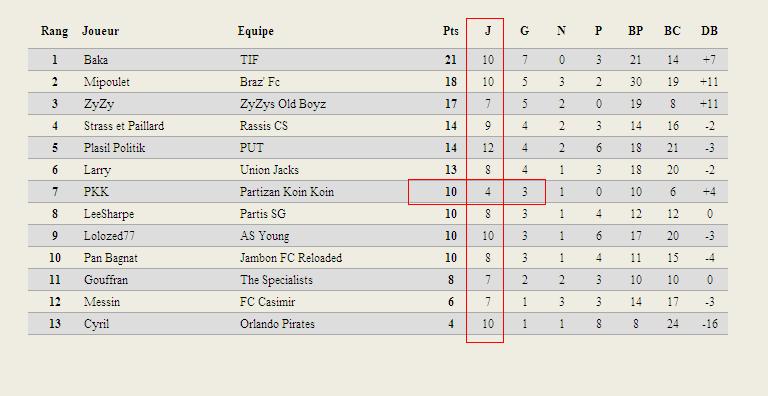The height and width of the screenshot is (396, 768).
Task: Select player Strass et Paillard
Action: (x=124, y=126)
